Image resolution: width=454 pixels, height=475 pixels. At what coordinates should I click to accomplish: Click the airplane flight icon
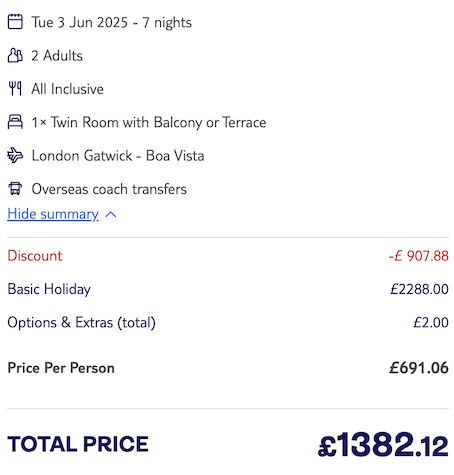[15, 155]
